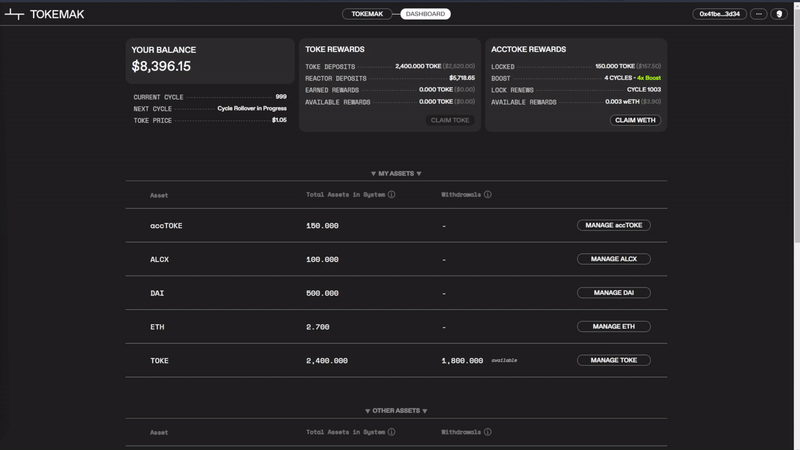The image size is (800, 450).
Task: Open MANAGE accTOKE
Action: 614,225
